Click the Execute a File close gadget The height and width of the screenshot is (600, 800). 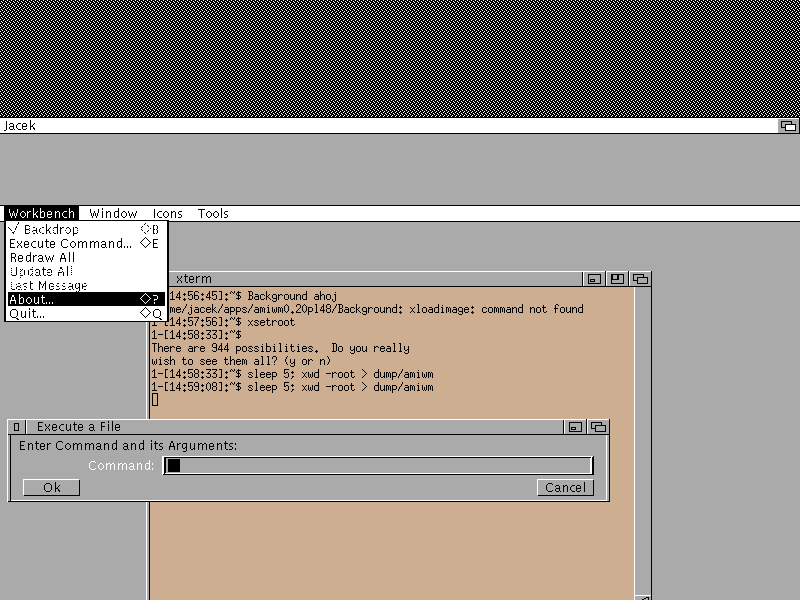(x=17, y=427)
